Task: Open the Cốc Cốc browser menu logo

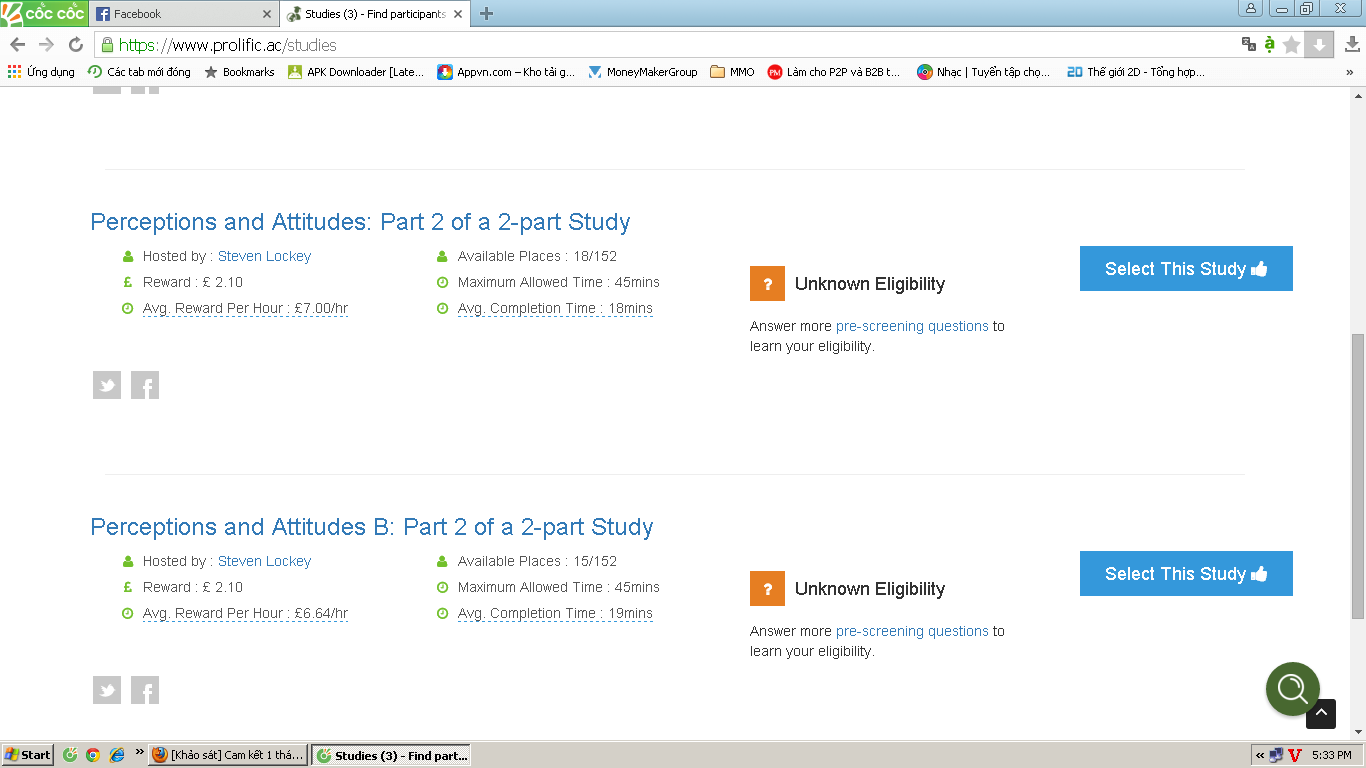Action: pyautogui.click(x=43, y=13)
